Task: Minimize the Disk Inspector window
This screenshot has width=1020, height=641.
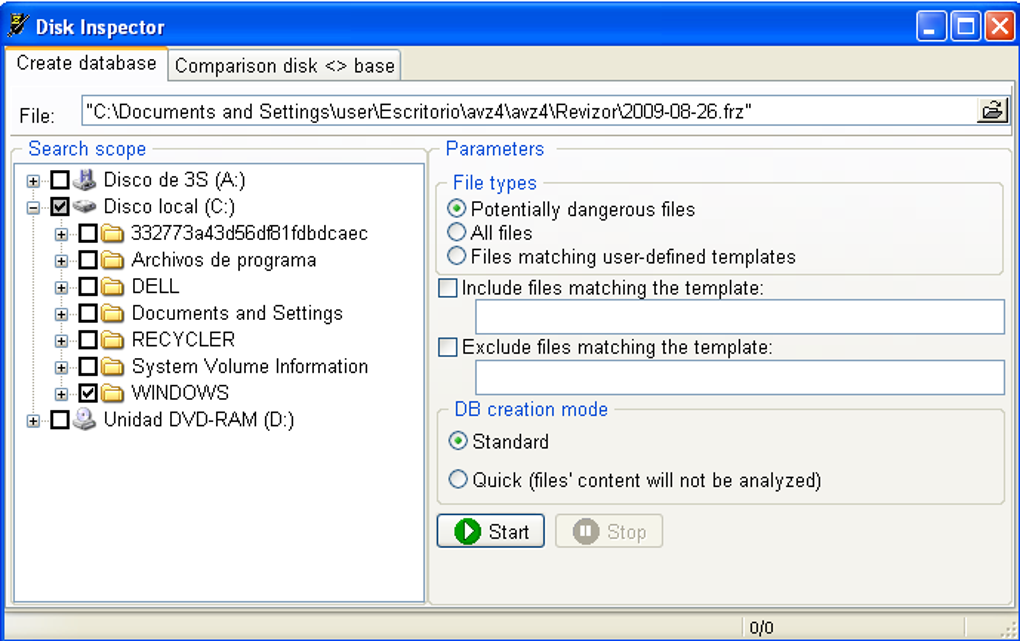Action: coord(932,27)
